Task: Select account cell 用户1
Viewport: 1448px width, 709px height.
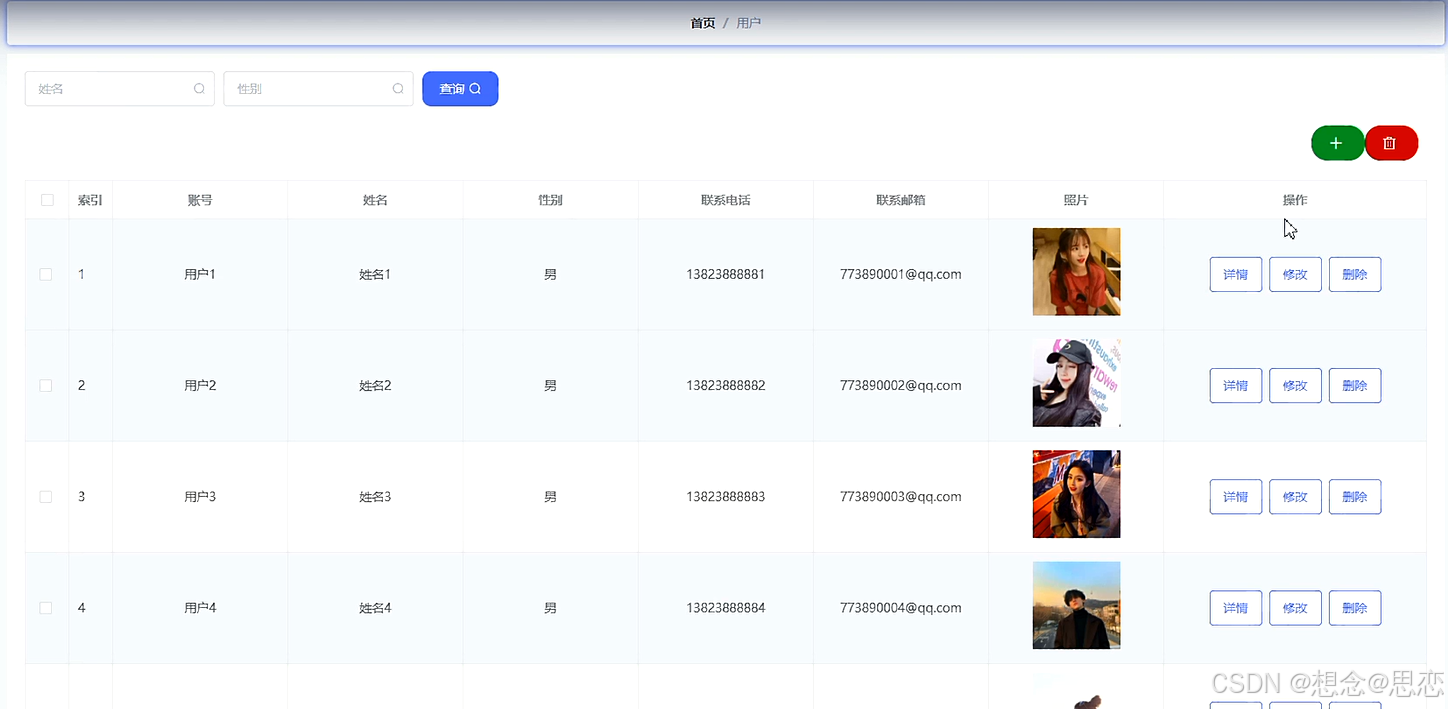Action: click(200, 274)
